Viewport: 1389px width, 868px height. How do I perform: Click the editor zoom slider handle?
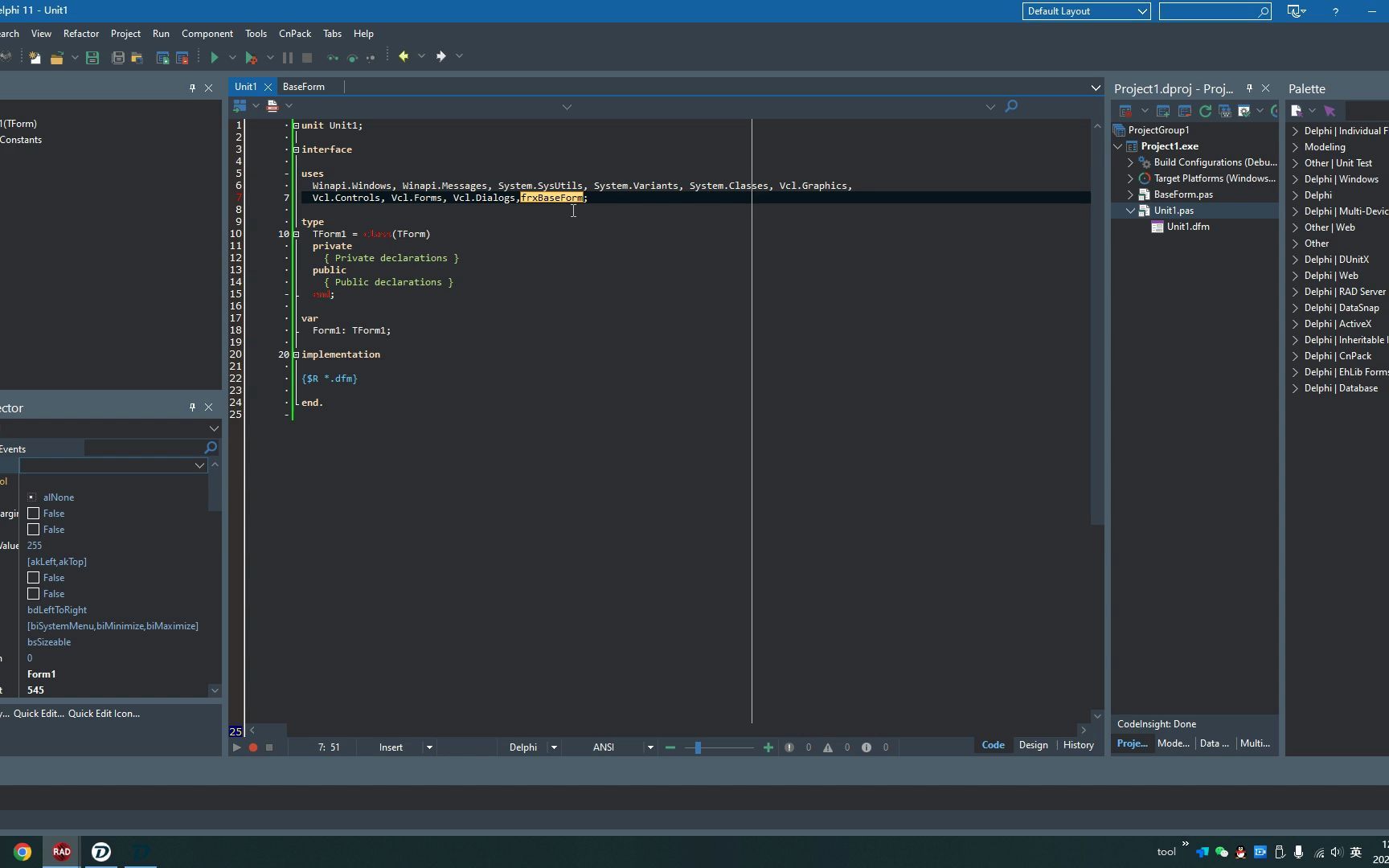[x=698, y=747]
